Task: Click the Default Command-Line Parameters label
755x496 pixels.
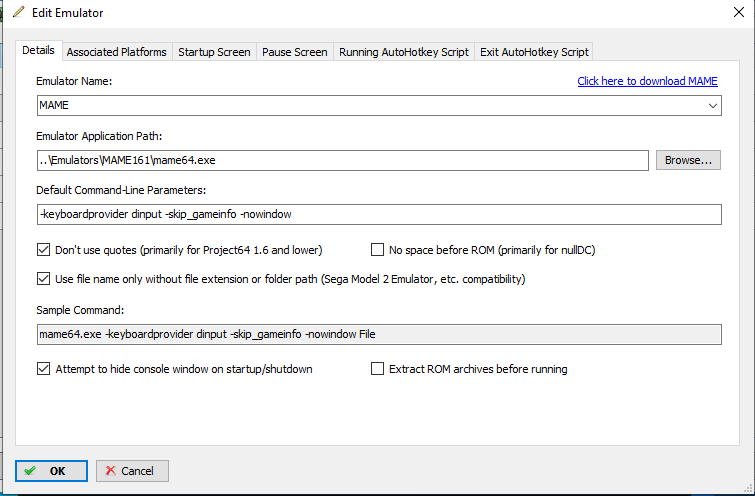Action: click(121, 190)
